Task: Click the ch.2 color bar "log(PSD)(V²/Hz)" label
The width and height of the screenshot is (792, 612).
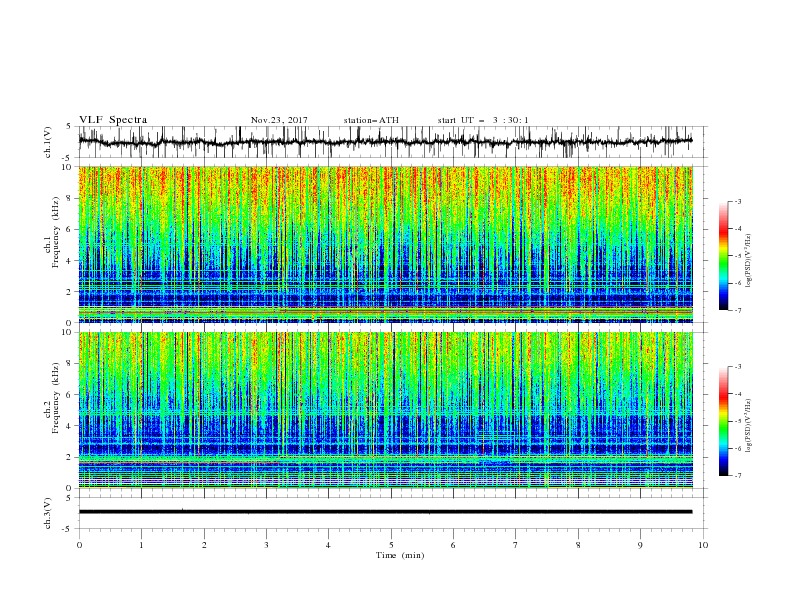Action: tap(748, 425)
